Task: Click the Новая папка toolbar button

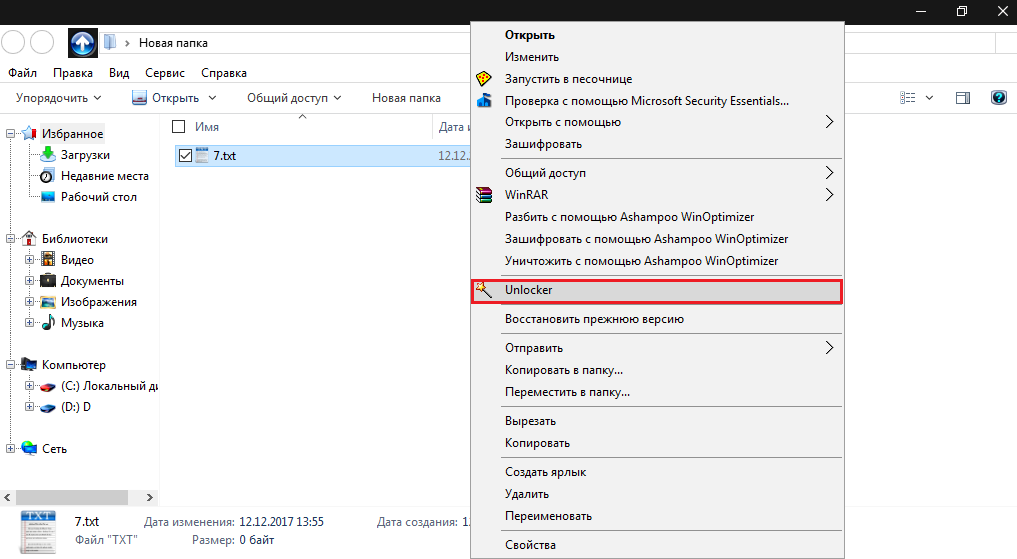Action: [406, 98]
